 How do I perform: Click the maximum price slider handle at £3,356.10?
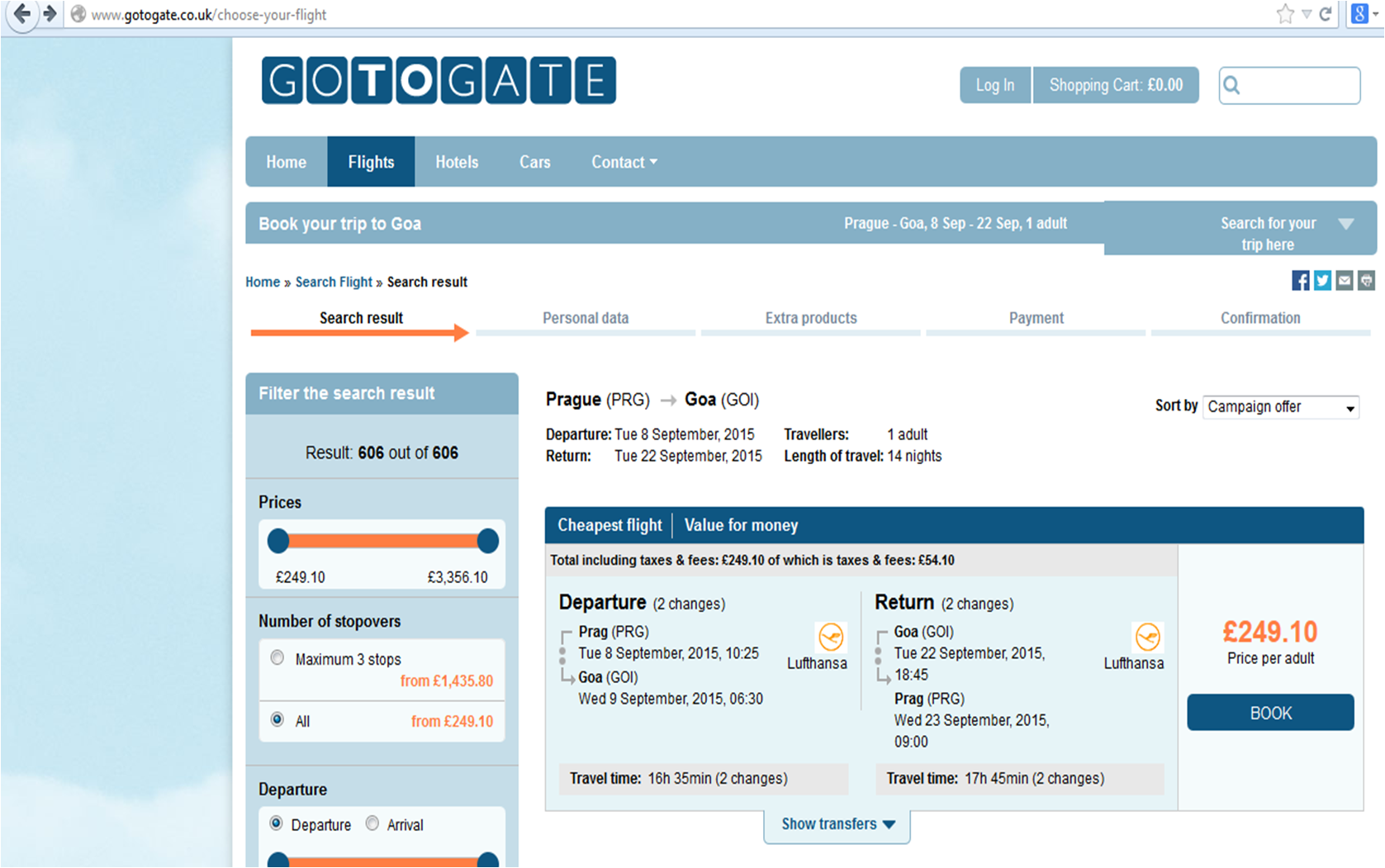pos(488,541)
